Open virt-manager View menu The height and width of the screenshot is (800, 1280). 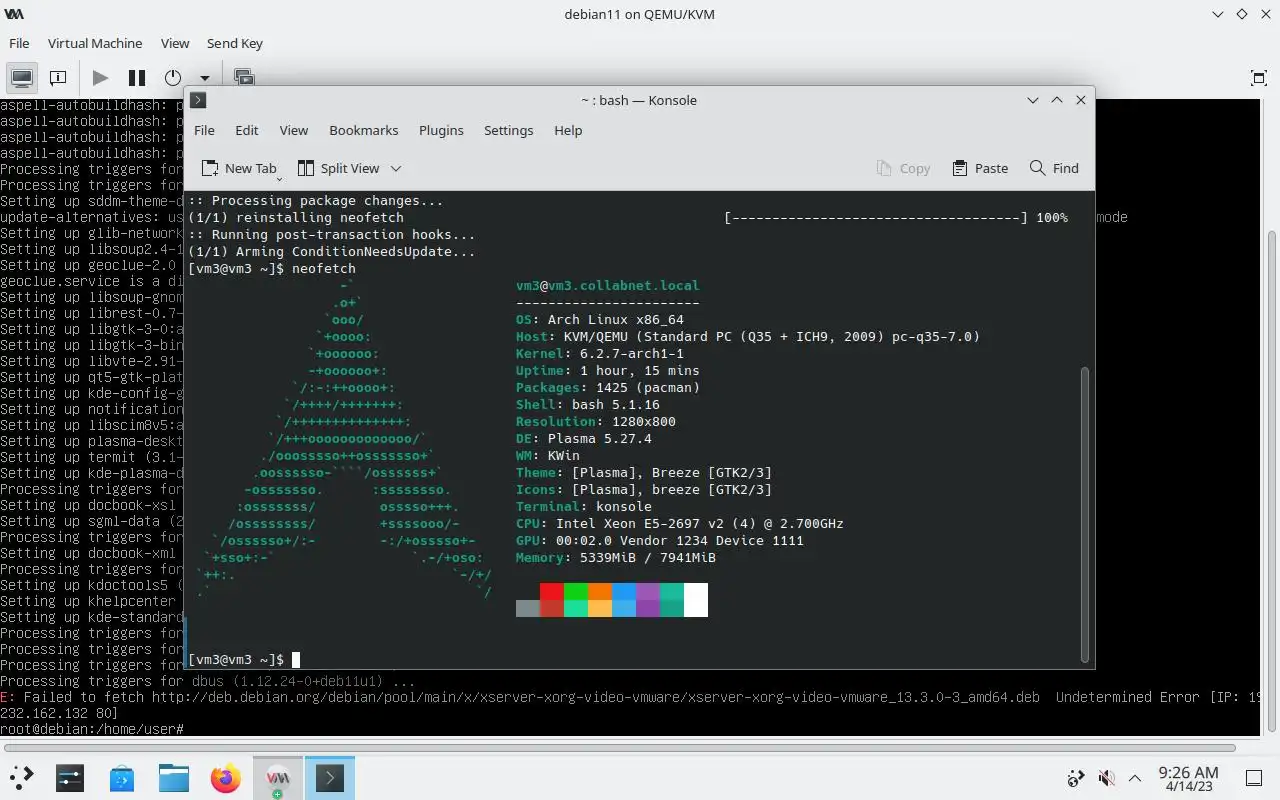(175, 43)
